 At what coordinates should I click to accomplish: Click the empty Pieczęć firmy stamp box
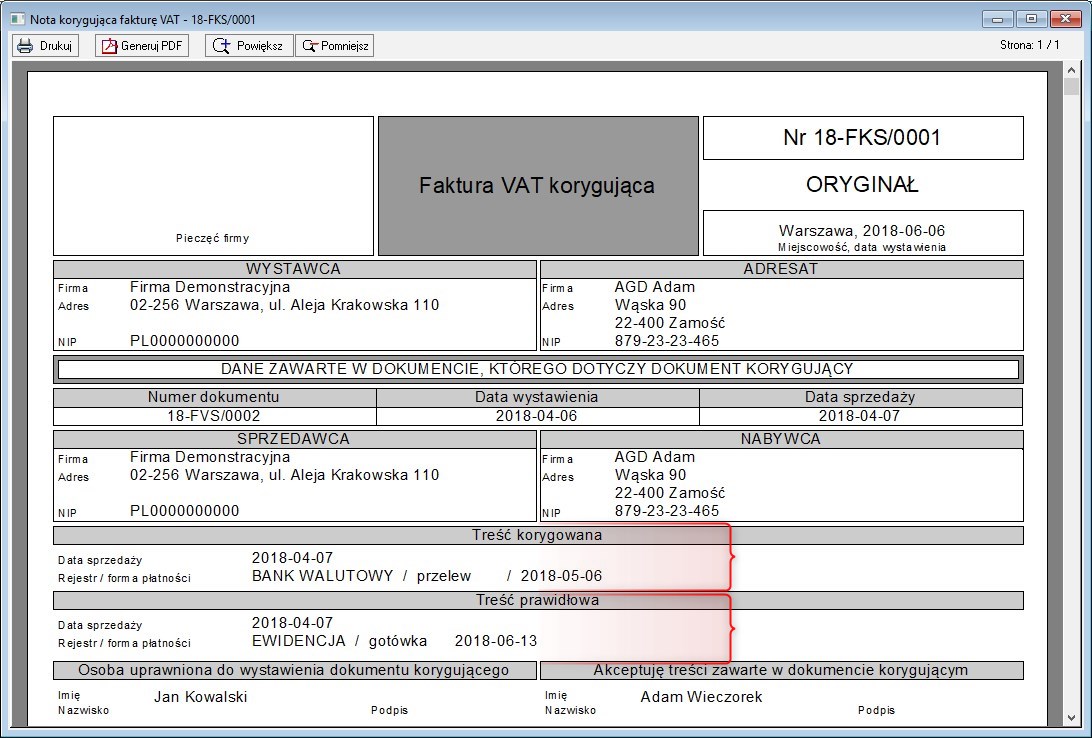[213, 185]
